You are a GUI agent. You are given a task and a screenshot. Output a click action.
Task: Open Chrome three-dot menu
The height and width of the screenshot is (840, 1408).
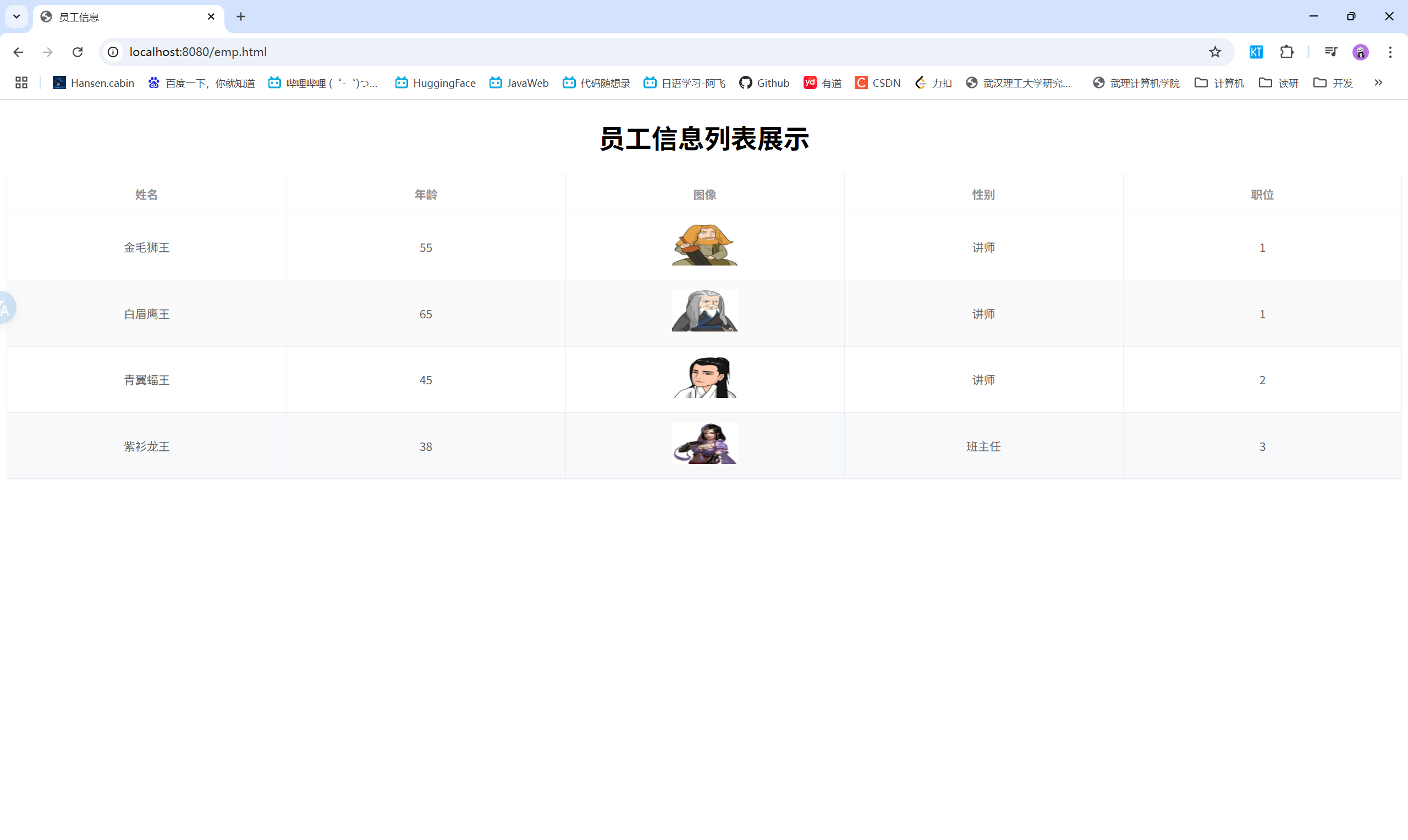[1390, 52]
